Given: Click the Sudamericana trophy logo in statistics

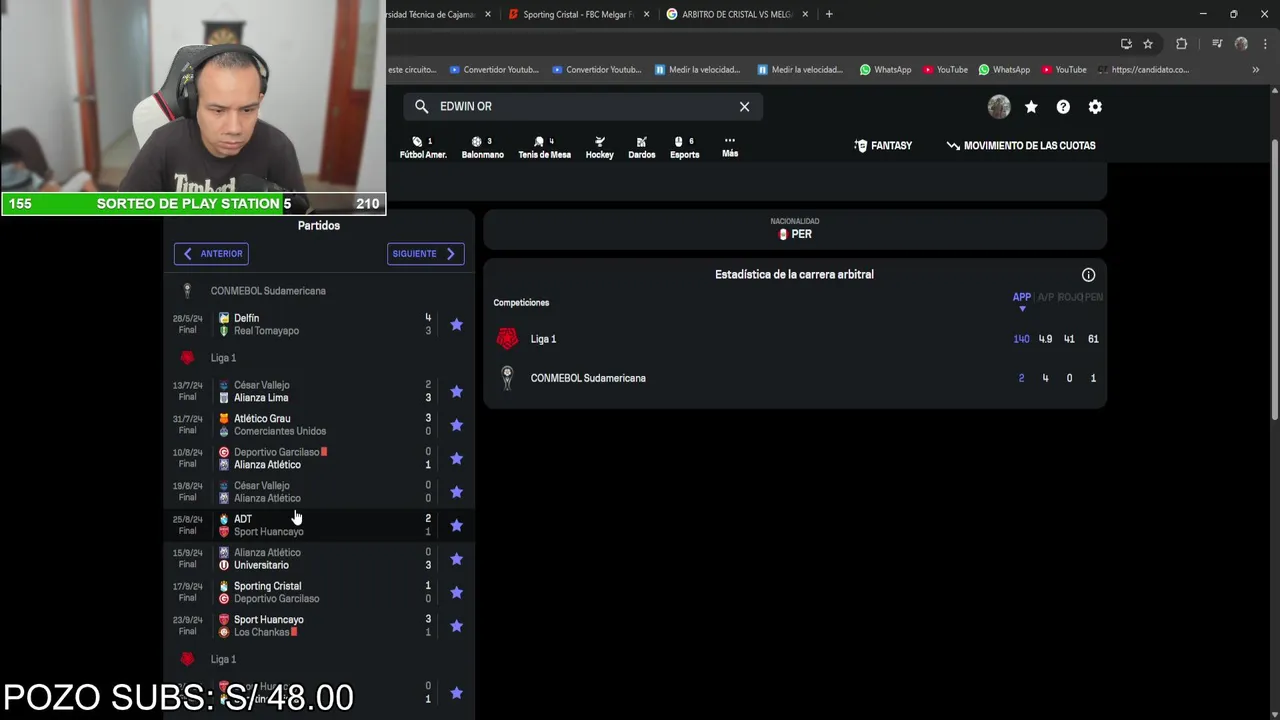Looking at the screenshot, I should click(507, 378).
